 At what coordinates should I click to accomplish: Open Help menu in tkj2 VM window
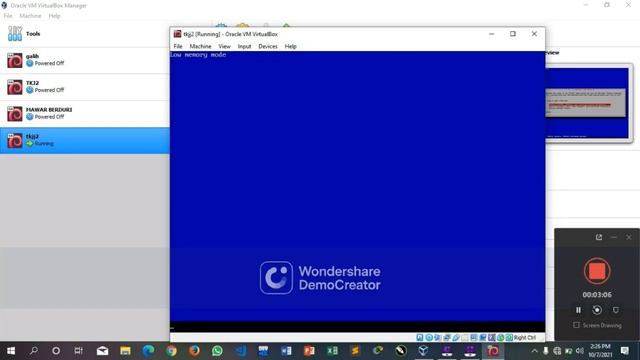[291, 46]
